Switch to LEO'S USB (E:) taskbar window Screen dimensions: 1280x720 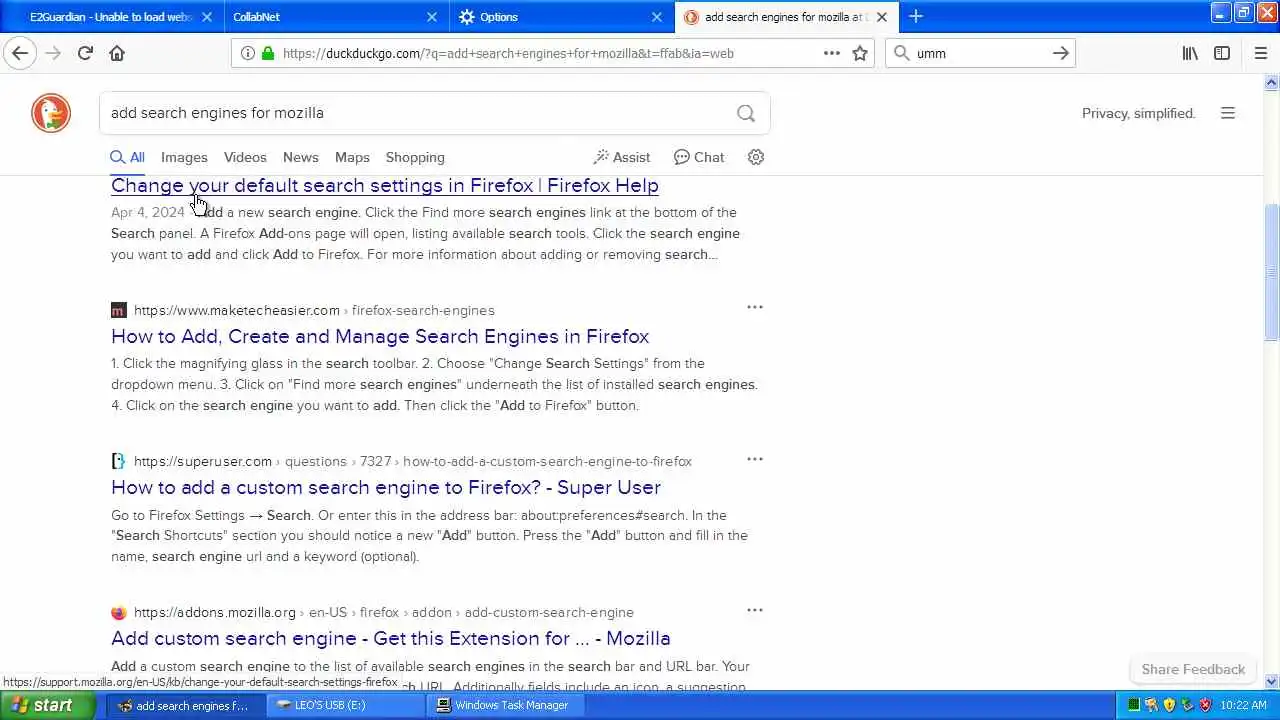point(346,705)
